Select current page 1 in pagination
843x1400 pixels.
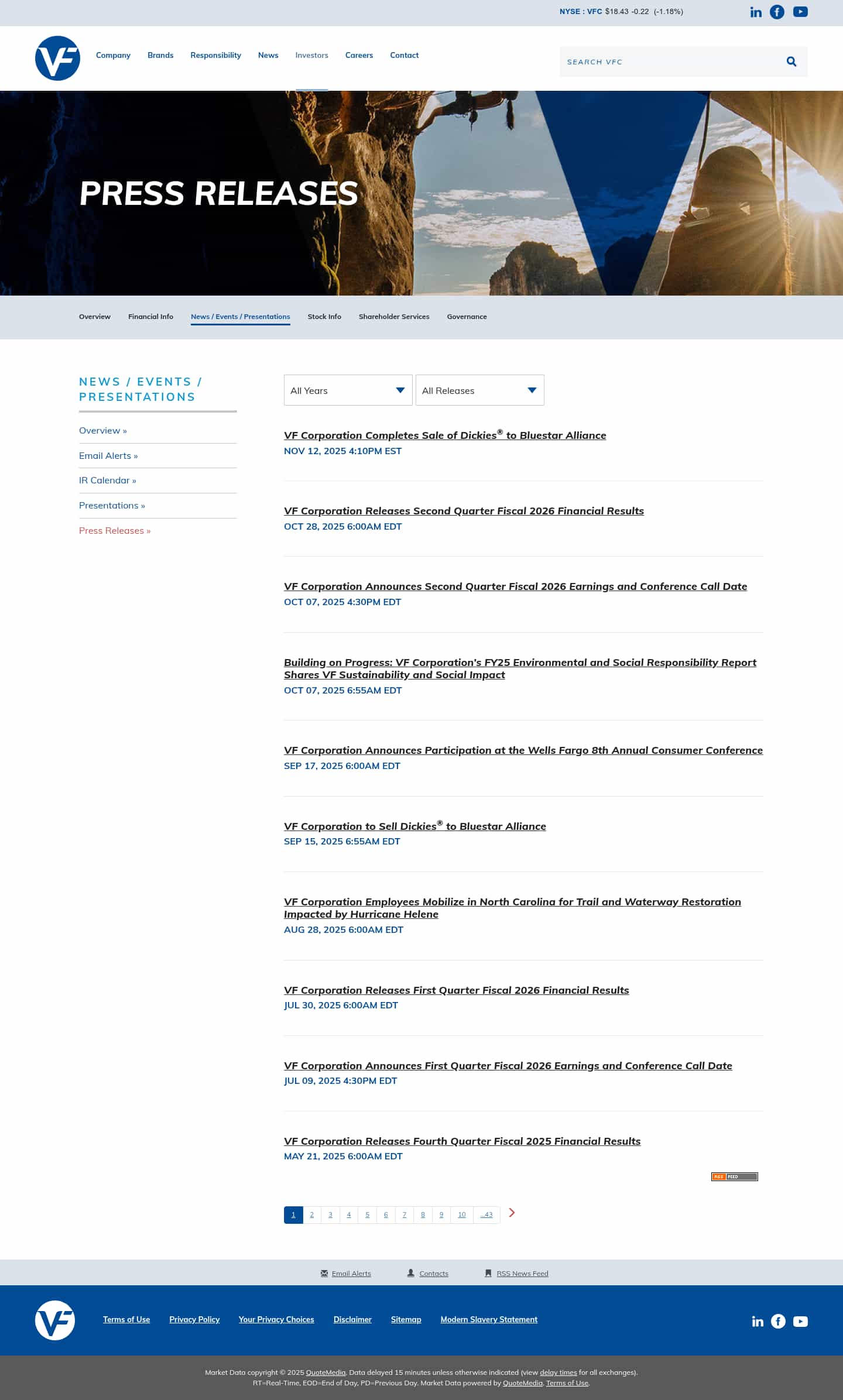(x=293, y=1214)
